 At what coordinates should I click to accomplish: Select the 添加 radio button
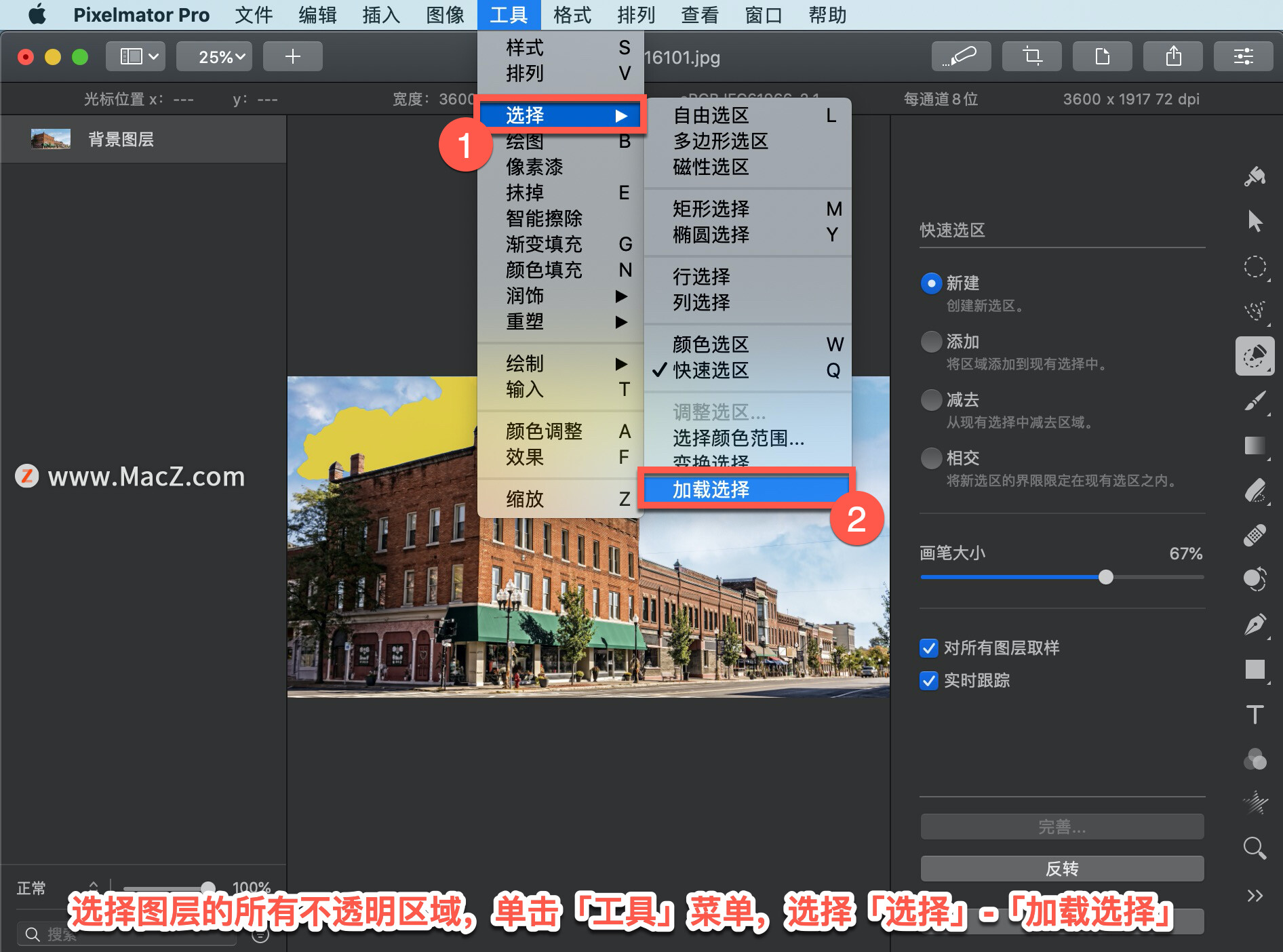[931, 342]
